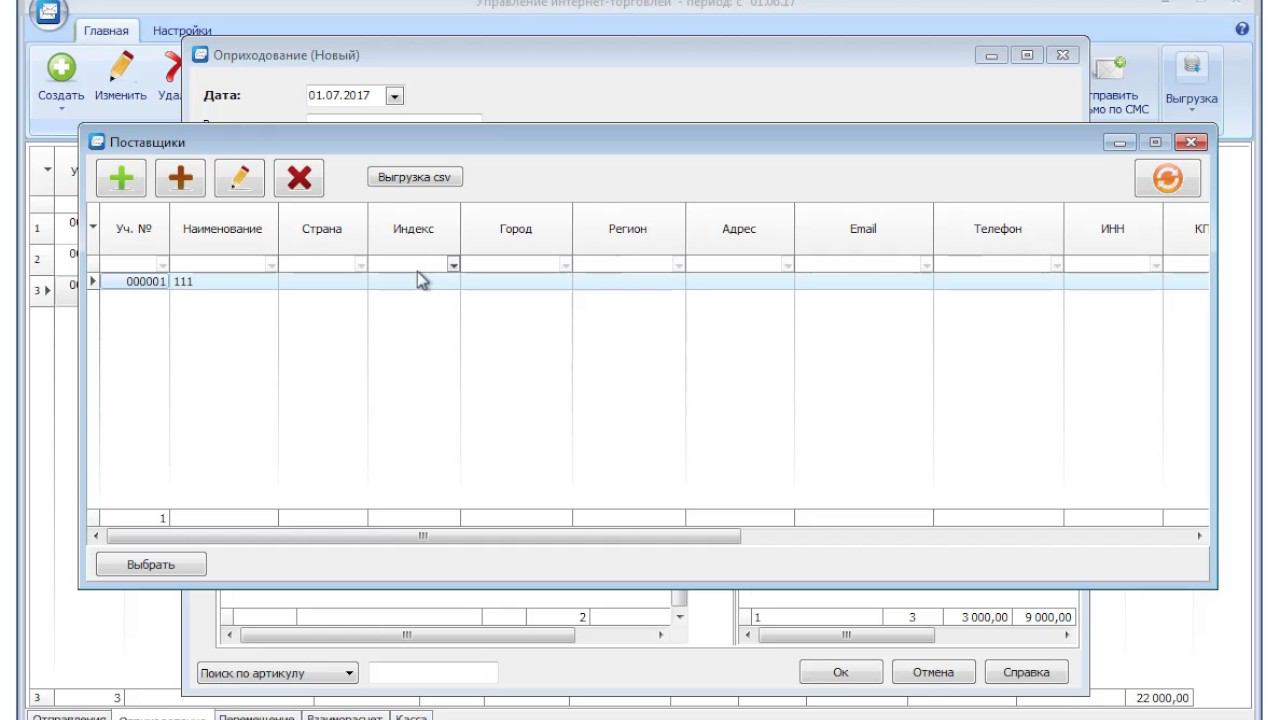Open the Регион column filter dropdown

[678, 265]
